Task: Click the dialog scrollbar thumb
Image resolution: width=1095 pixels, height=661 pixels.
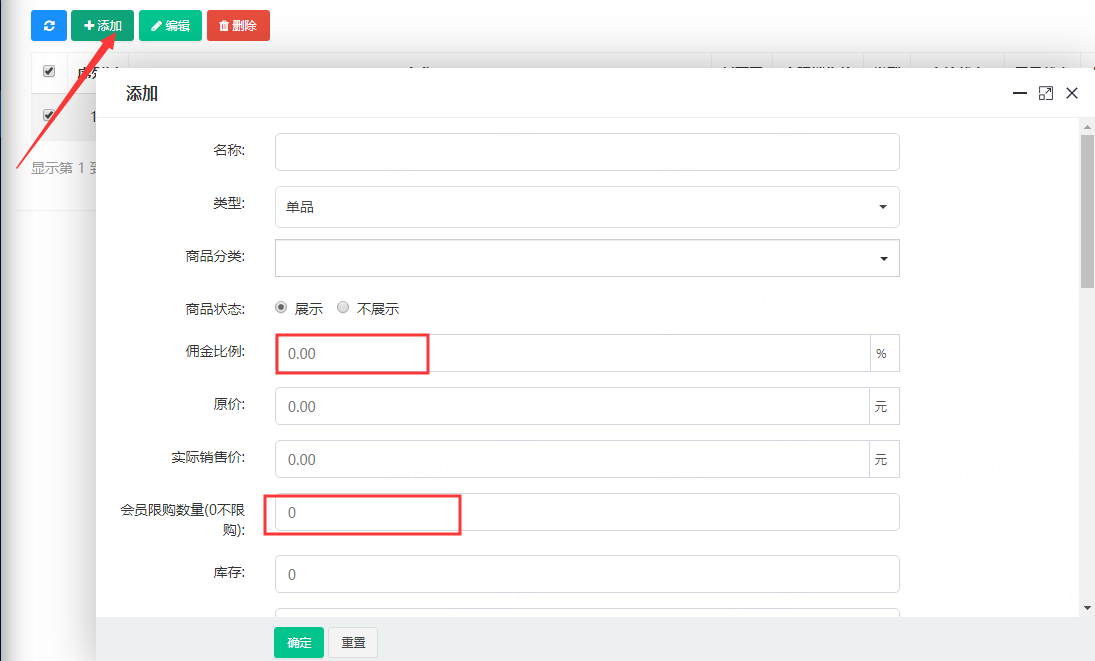Action: (x=1087, y=211)
